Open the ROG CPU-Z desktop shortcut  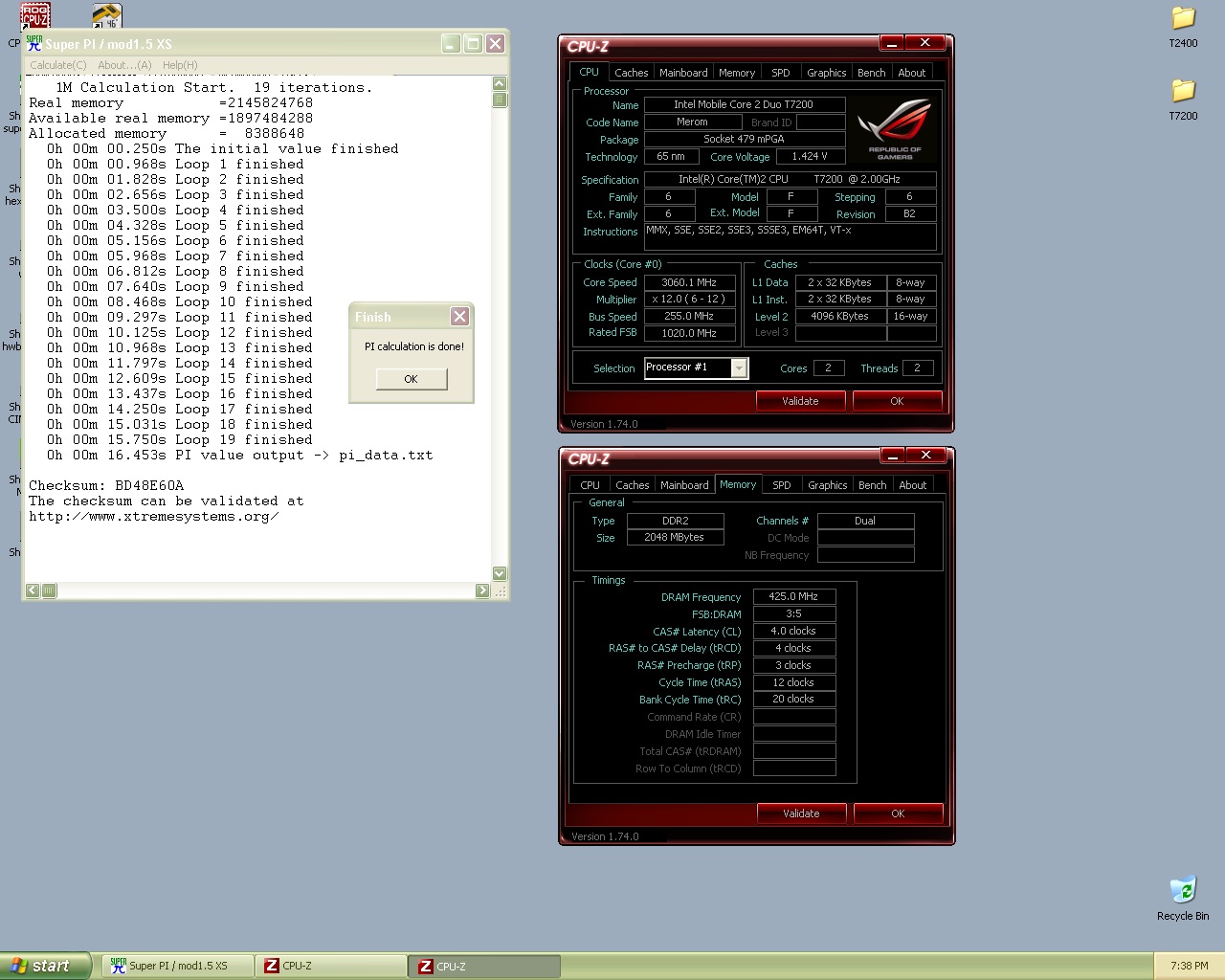(35, 15)
